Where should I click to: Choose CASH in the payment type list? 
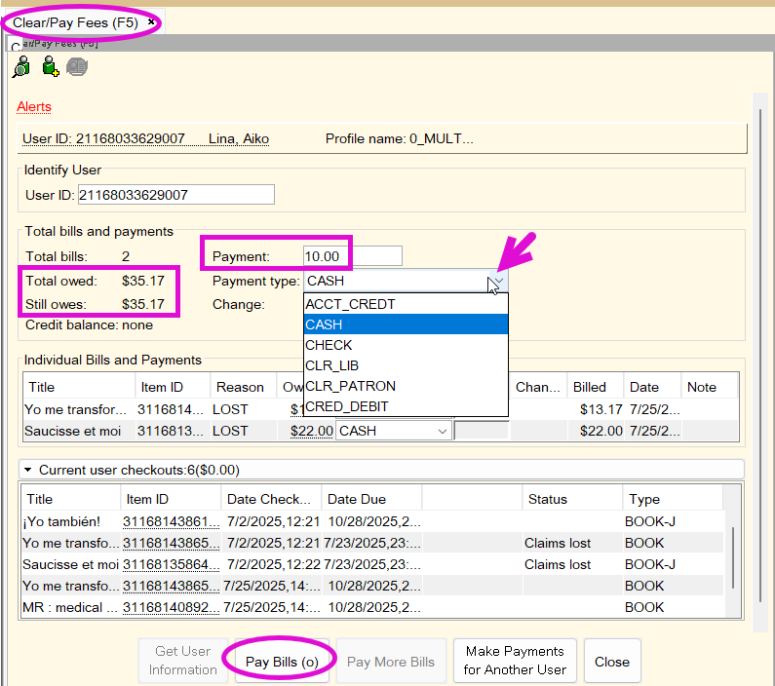[x=406, y=325]
